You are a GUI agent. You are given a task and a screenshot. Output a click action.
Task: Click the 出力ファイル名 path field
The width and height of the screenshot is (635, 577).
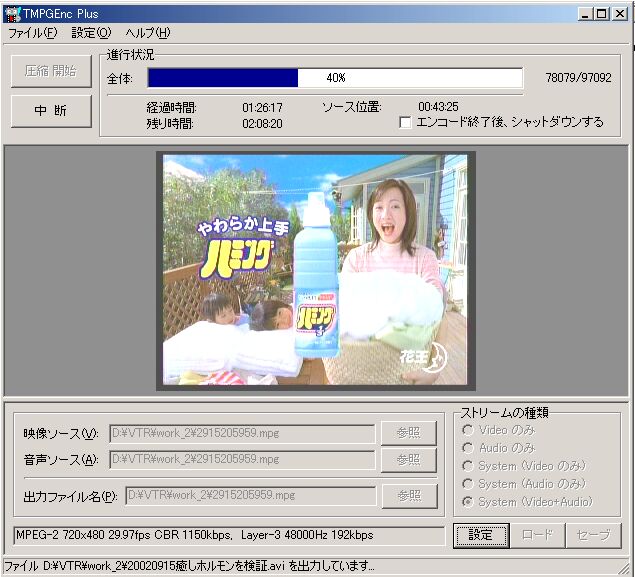[251, 496]
